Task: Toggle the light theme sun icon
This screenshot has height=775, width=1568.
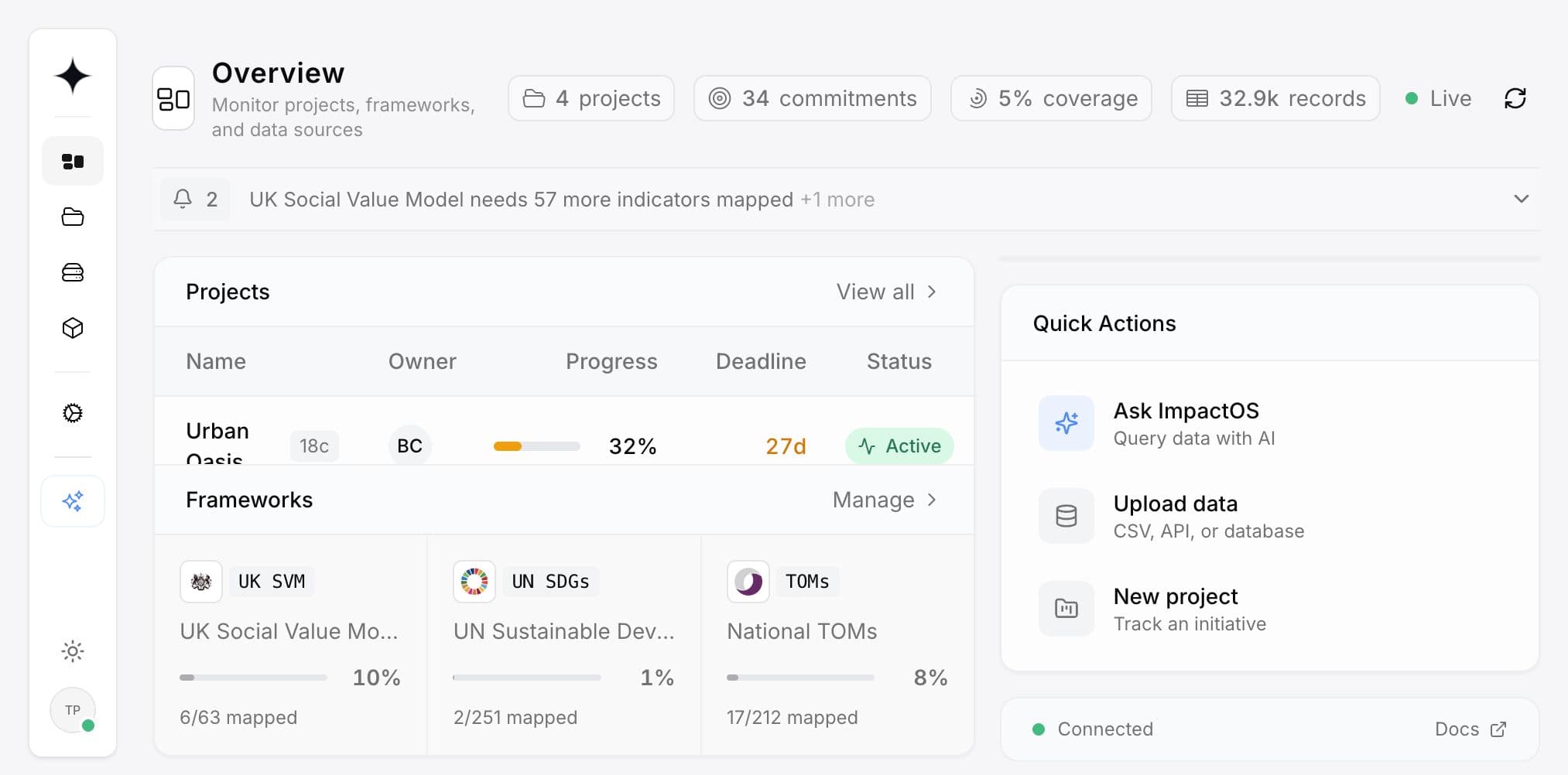Action: (x=72, y=650)
